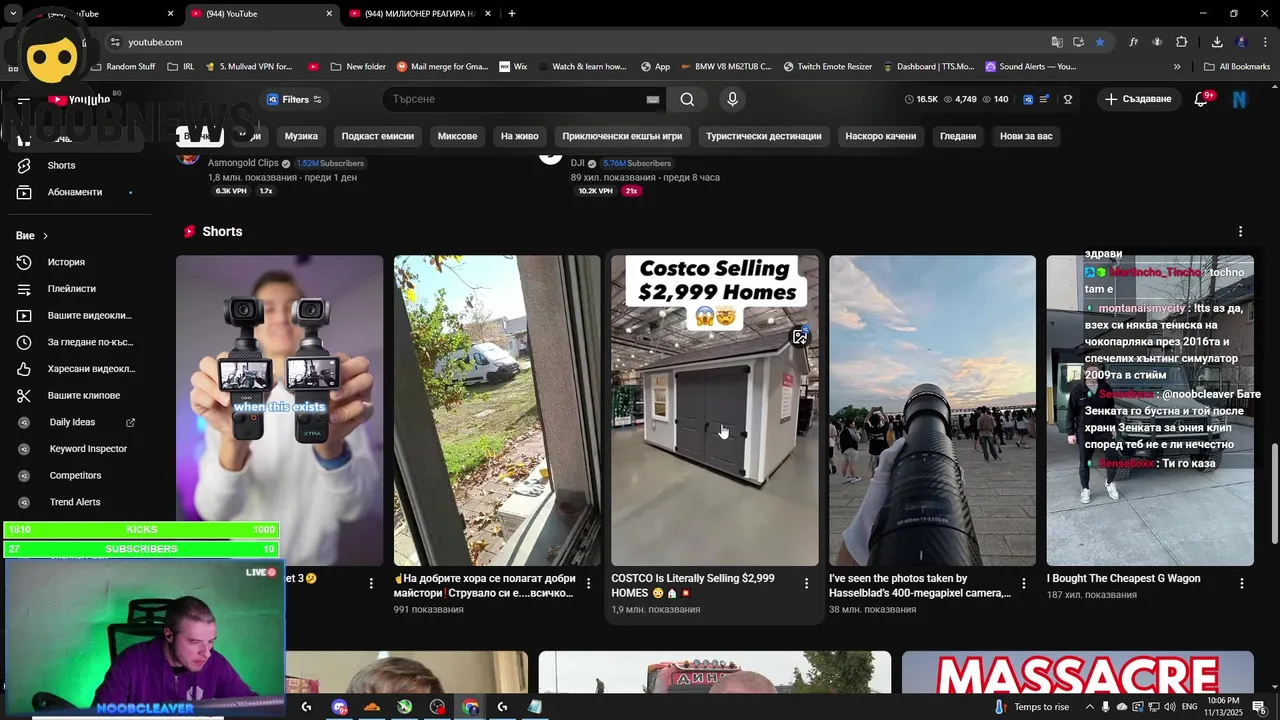Expand the bookmarks overflow chevron
Viewport: 1280px width, 720px height.
[1177, 67]
